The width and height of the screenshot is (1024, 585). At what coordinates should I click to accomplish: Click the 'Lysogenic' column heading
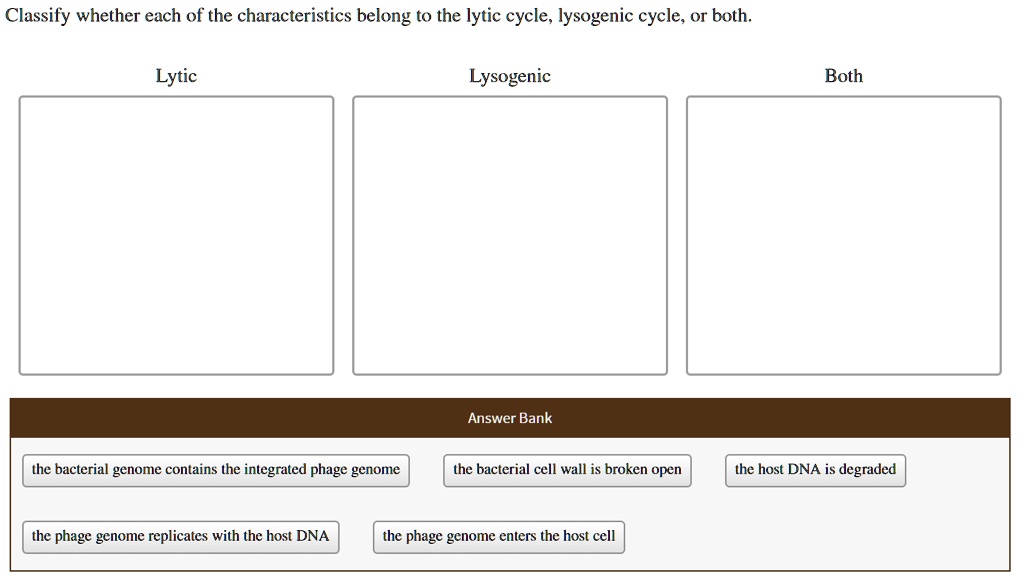click(509, 75)
